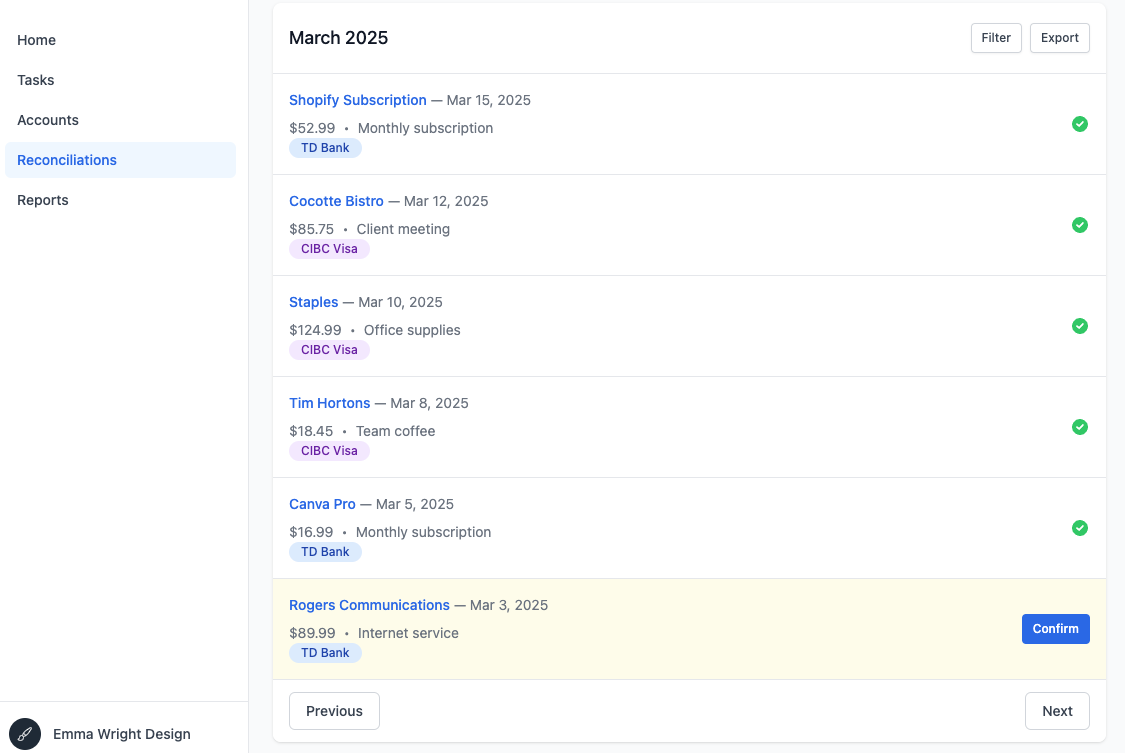
Task: Open Reports in the sidebar
Action: point(121,200)
